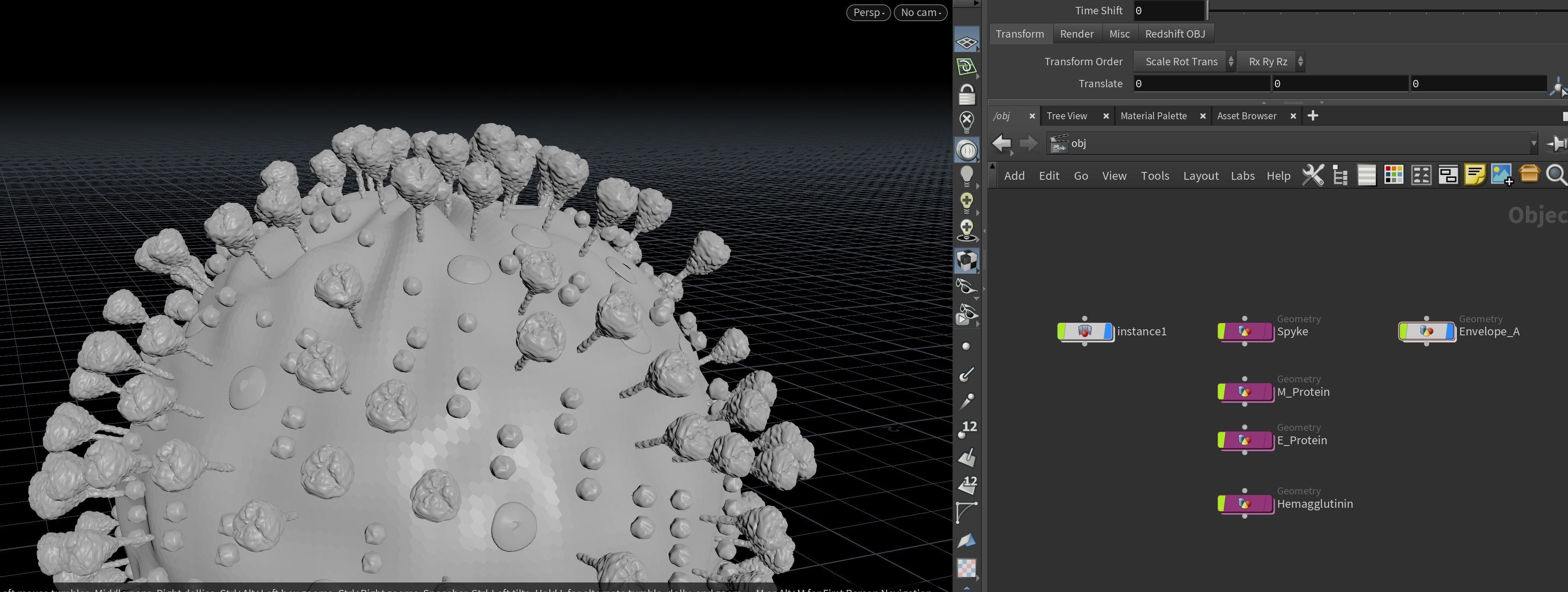Click the back navigation arrow above the network
This screenshot has height=592, width=1568.
[1001, 143]
